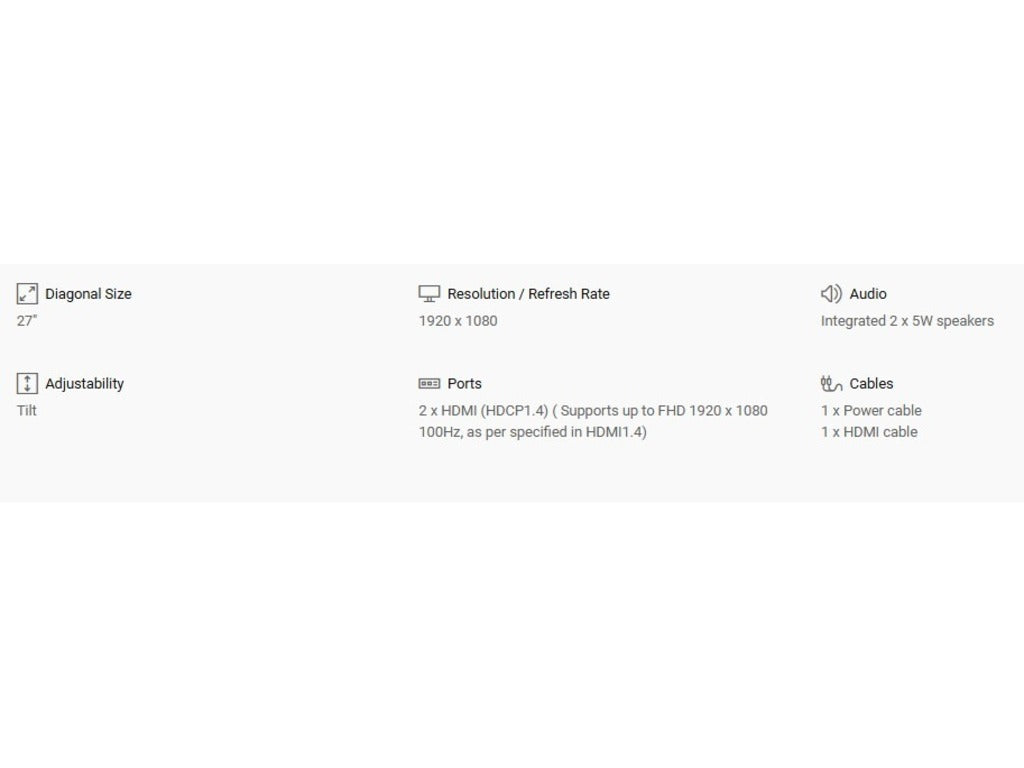Click the 1 x Power cable entry
Image resolution: width=1024 pixels, height=768 pixels.
point(871,410)
